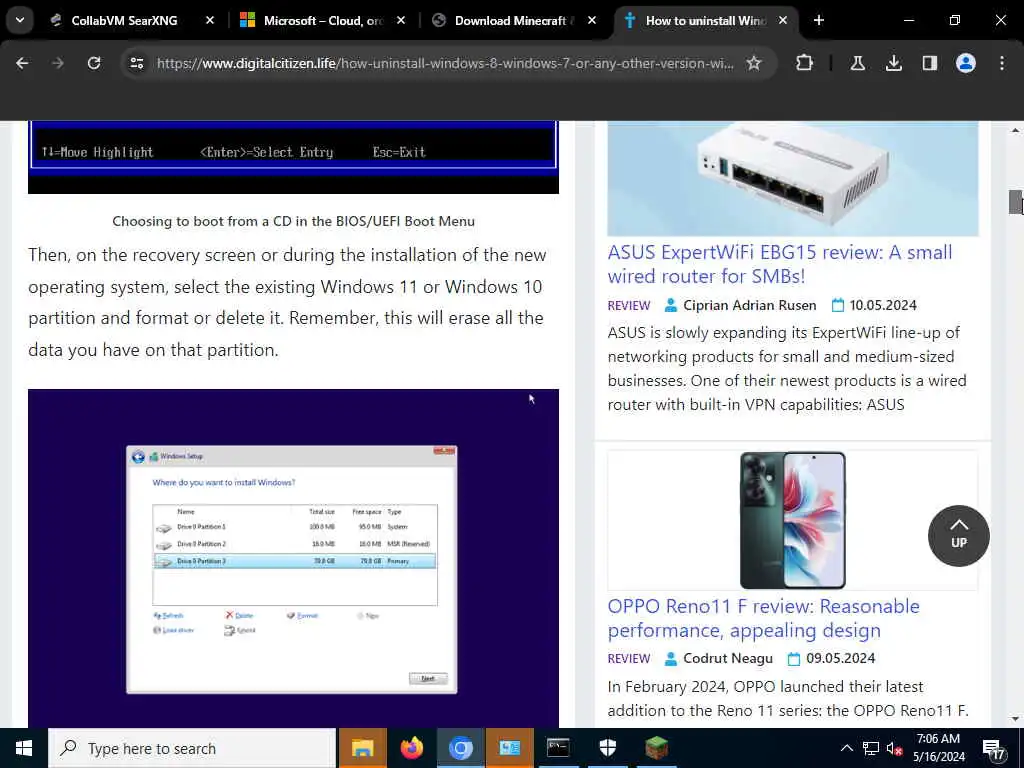Open author Codrut Neagu link
This screenshot has height=768, width=1024.
[728, 659]
